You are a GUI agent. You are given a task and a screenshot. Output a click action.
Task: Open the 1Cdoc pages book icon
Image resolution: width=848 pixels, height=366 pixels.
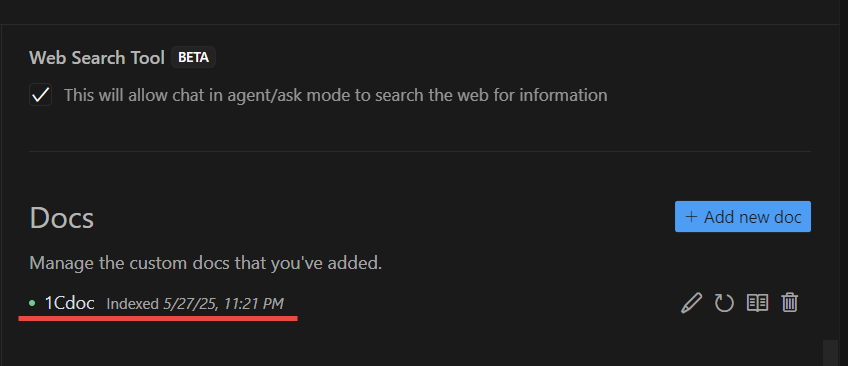coord(757,303)
